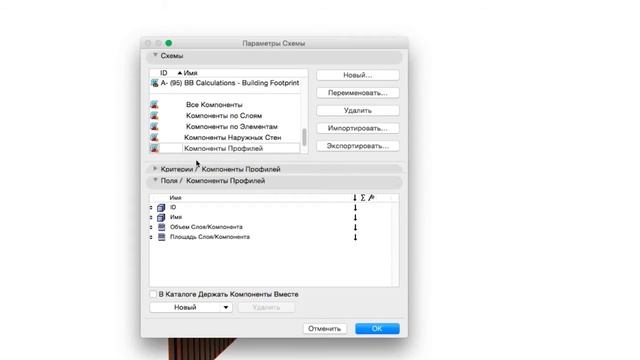
Task: Toggle sort arrow for Объем Слоя/Компонента
Action: (x=355, y=227)
